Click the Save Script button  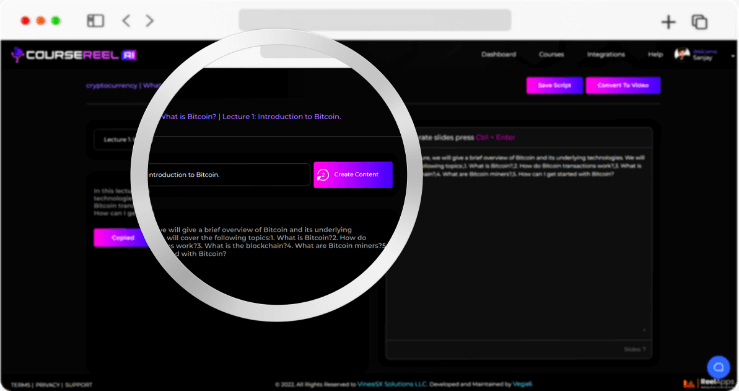(554, 85)
